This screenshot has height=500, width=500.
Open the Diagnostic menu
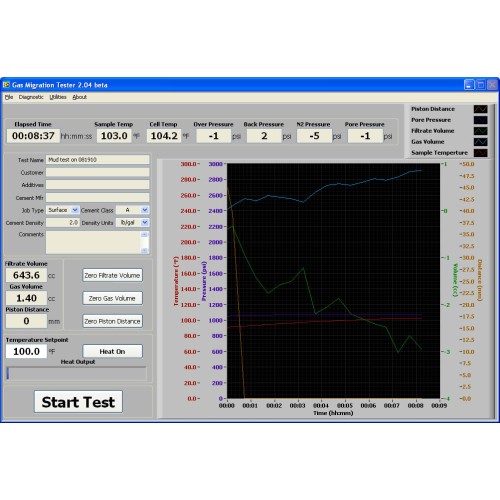click(31, 97)
